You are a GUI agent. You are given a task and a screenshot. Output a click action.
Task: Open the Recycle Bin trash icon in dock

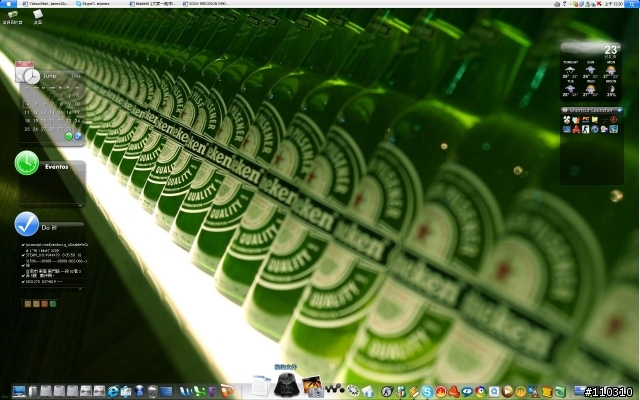152,392
